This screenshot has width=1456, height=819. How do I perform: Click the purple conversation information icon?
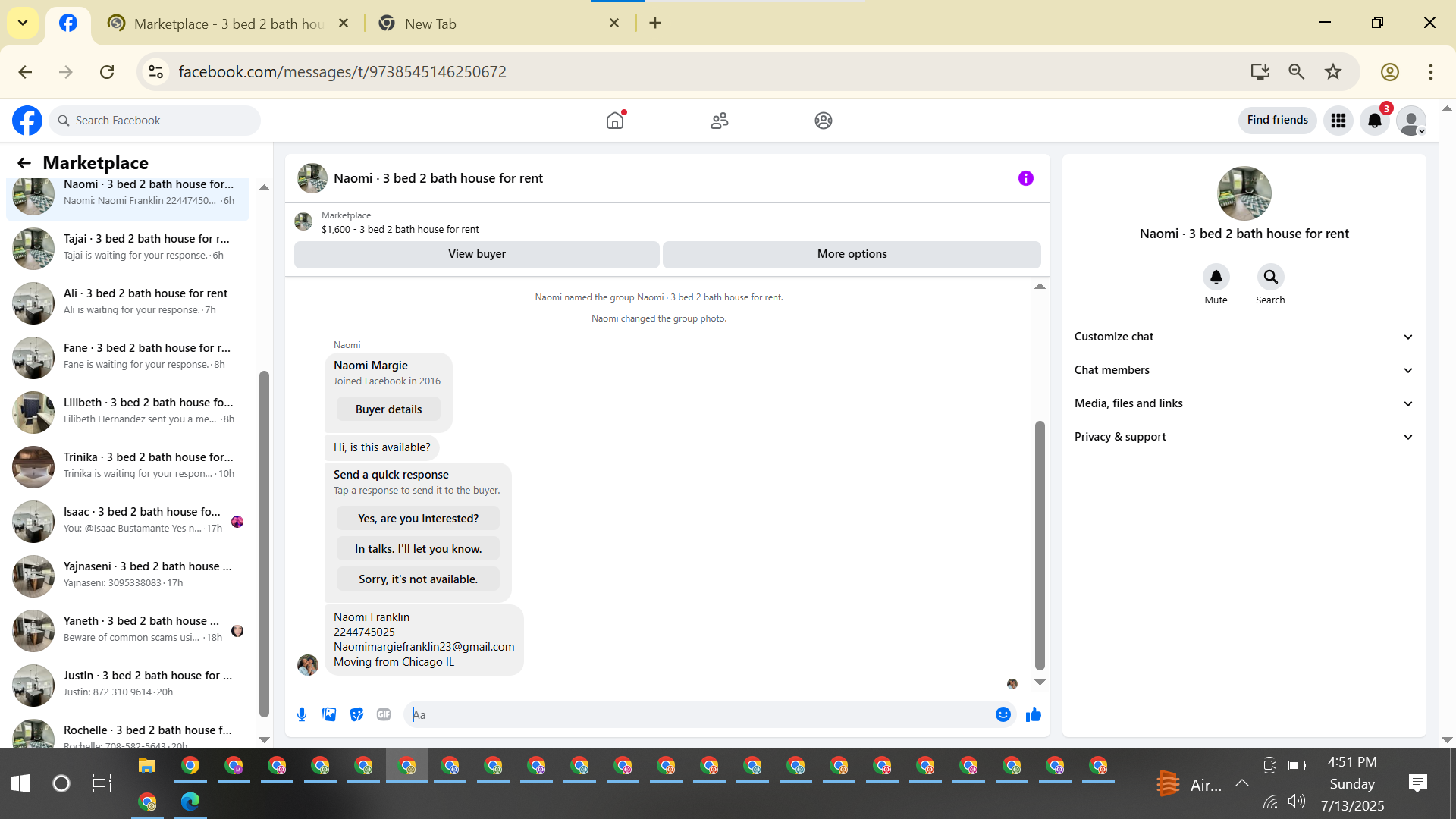(1025, 178)
